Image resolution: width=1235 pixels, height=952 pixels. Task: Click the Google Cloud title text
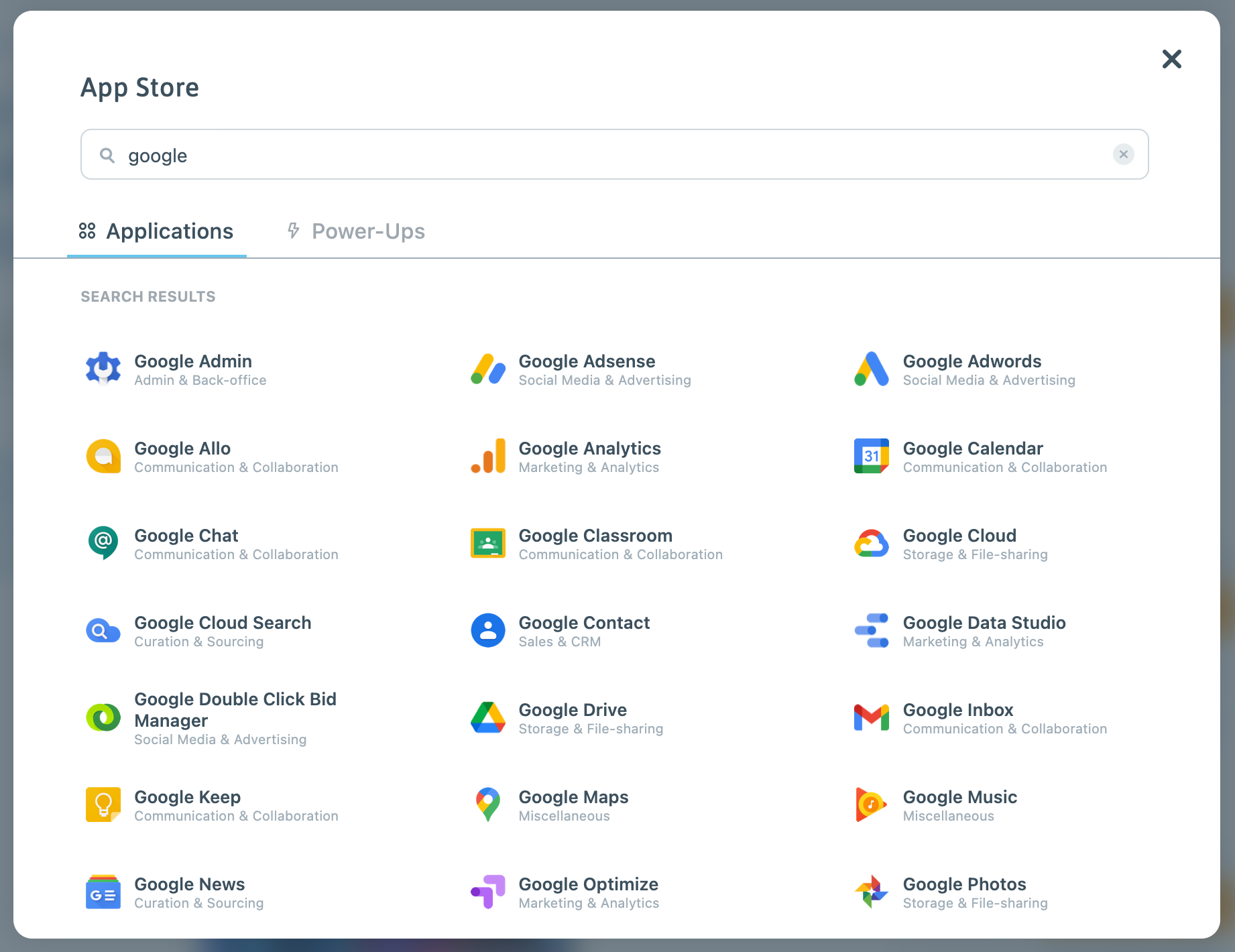959,536
